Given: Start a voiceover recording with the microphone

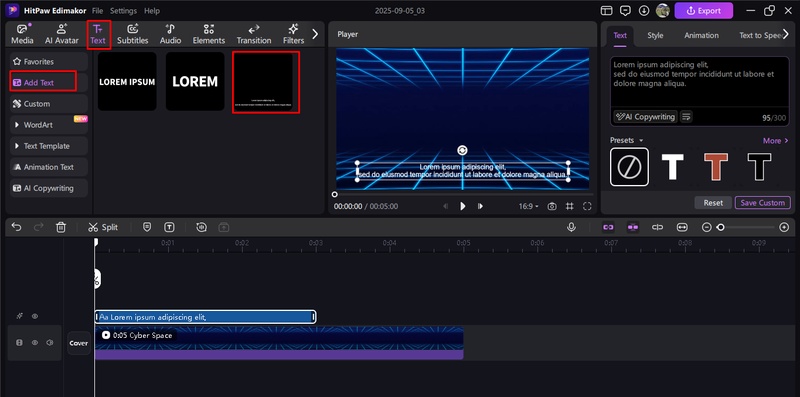Looking at the screenshot, I should pos(571,227).
